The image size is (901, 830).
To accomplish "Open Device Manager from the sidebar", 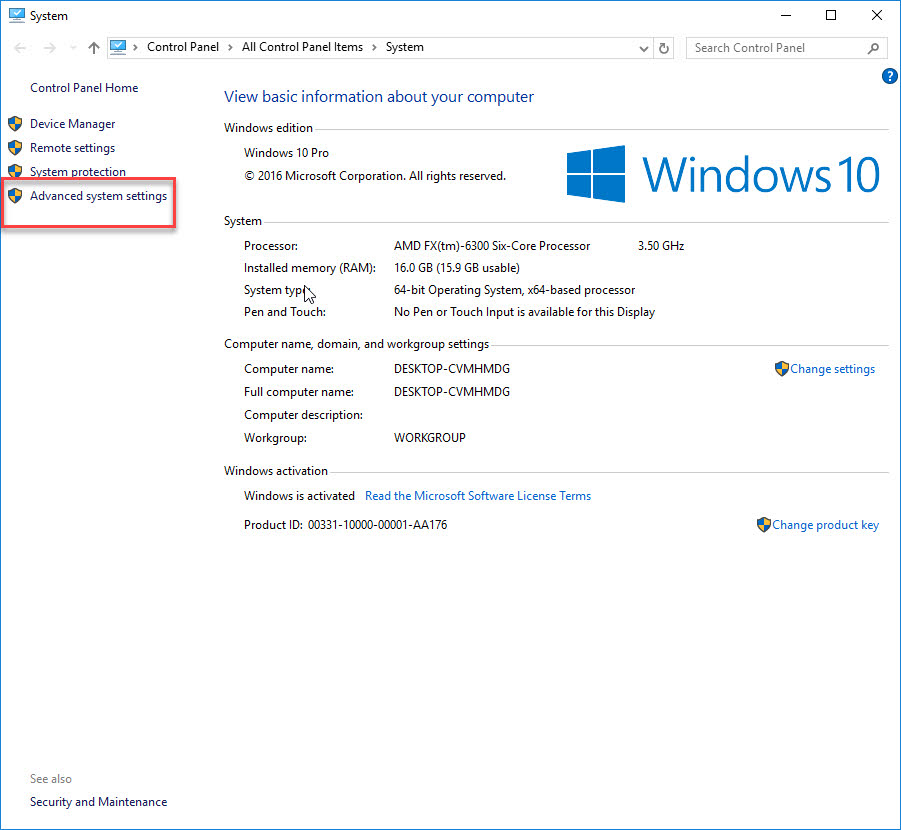I will click(x=72, y=123).
